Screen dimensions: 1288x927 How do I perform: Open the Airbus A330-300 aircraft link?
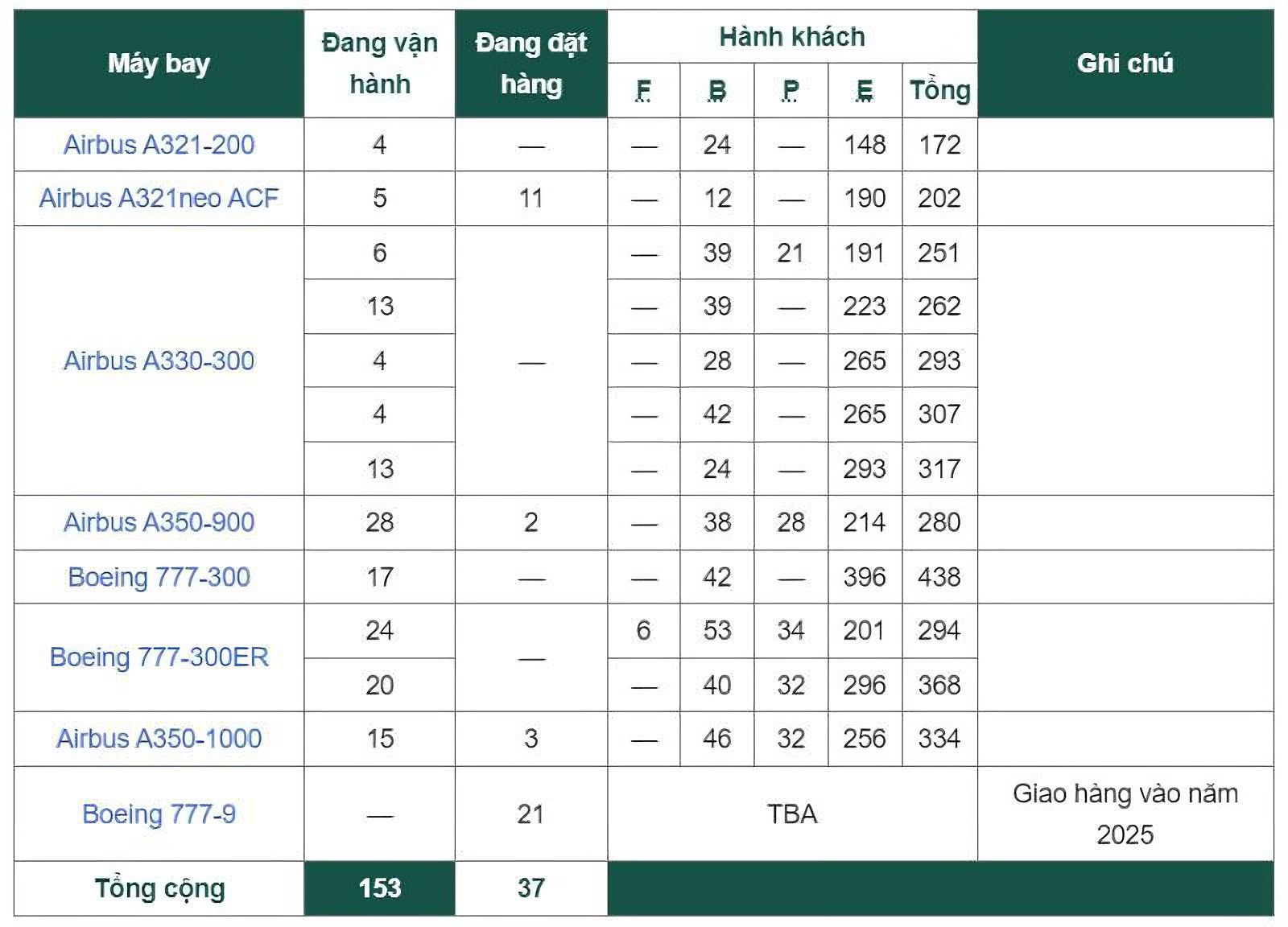click(x=159, y=360)
